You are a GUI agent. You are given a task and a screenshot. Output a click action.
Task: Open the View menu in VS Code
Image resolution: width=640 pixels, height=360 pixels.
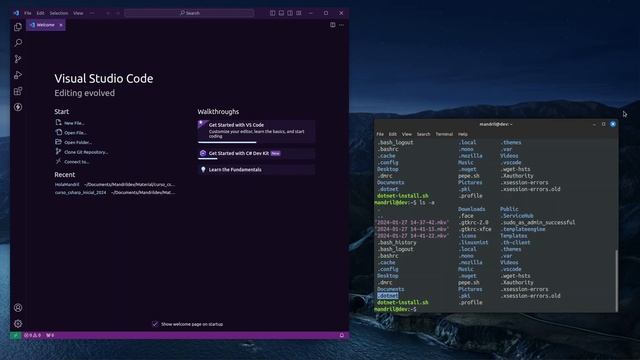(x=78, y=13)
